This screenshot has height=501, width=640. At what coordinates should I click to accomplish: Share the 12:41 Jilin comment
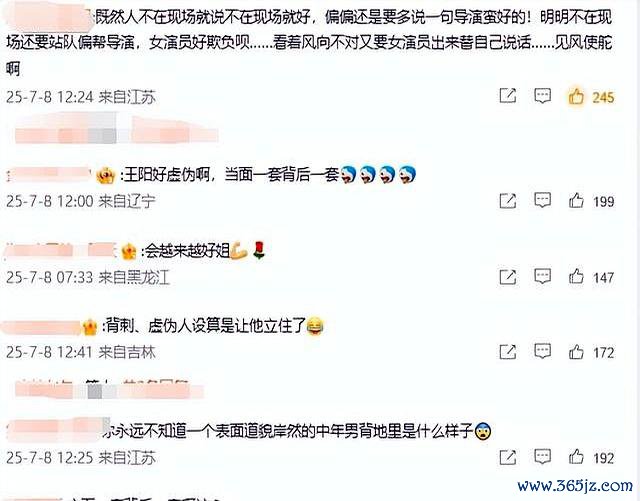(x=508, y=352)
